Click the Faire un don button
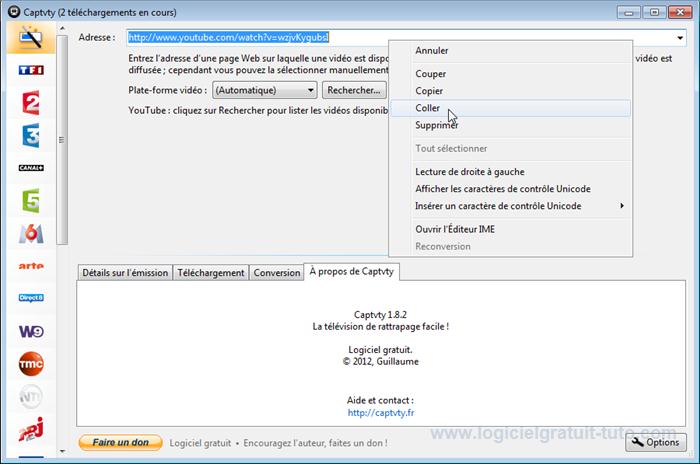The width and height of the screenshot is (700, 464). 121,443
